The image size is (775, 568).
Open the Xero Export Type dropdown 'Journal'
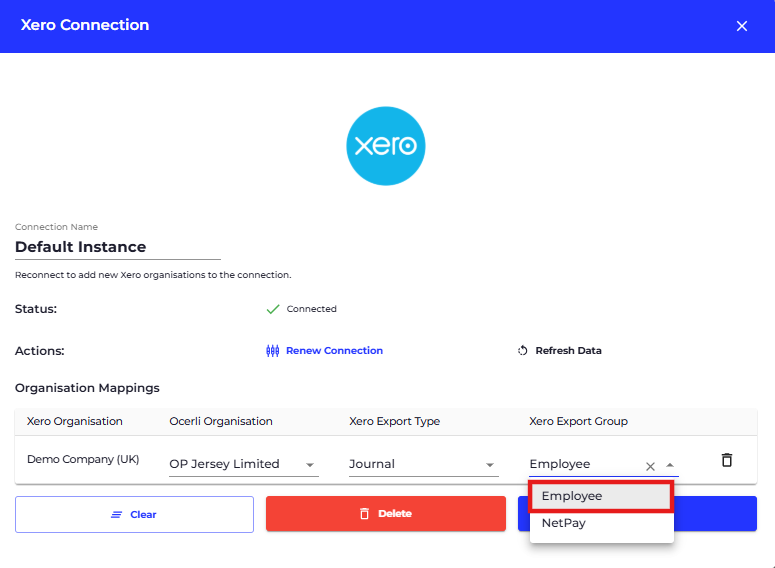pyautogui.click(x=424, y=464)
